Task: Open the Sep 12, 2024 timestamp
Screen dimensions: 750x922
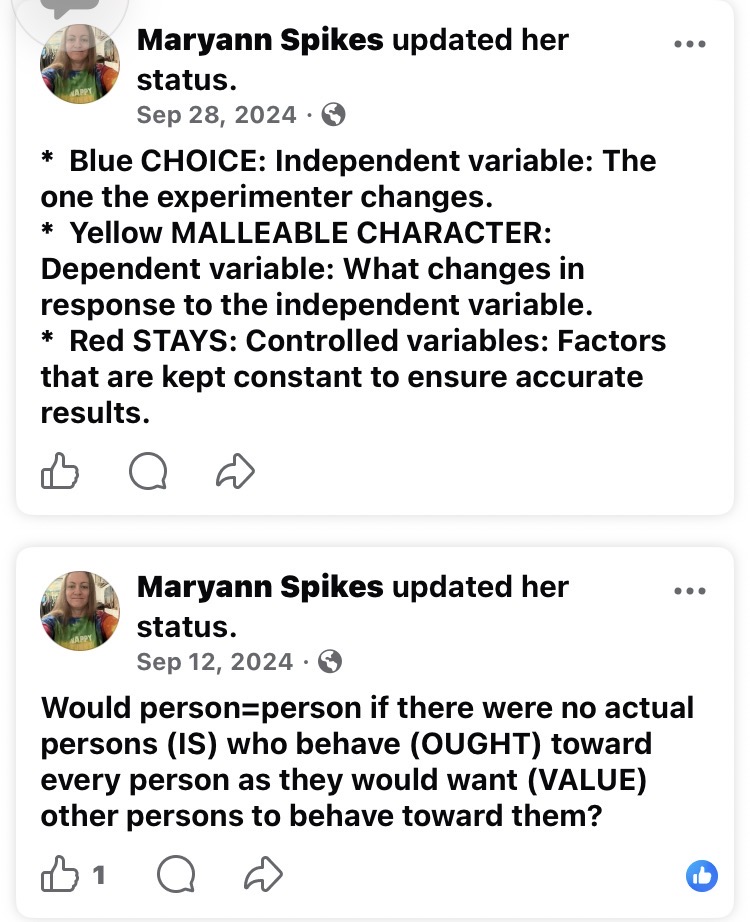Action: tap(215, 661)
